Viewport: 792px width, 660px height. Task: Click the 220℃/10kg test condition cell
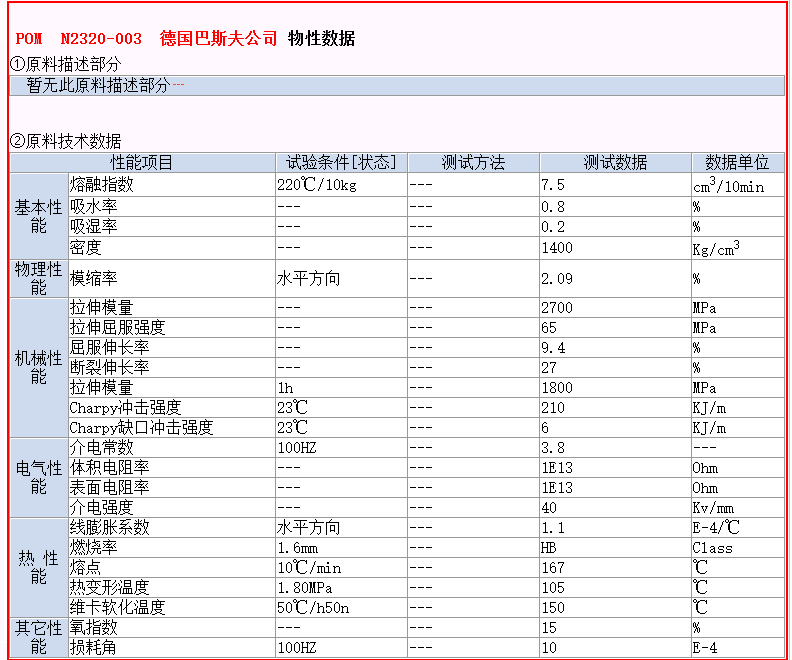(317, 185)
